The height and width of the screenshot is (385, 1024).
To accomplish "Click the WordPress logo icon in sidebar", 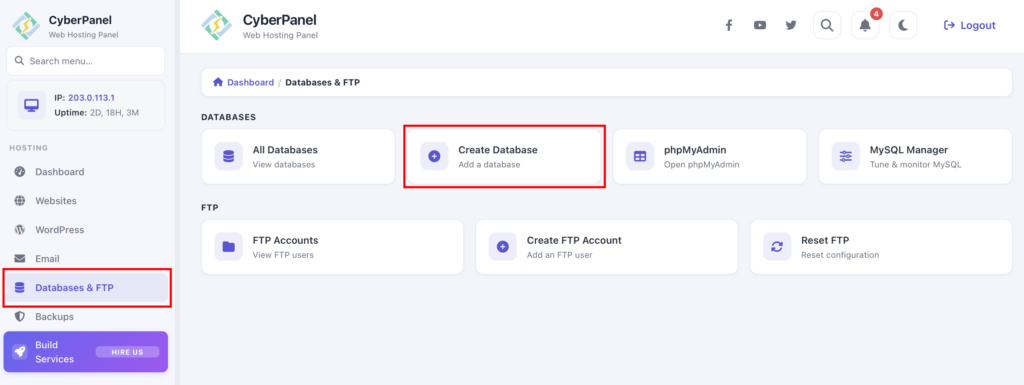I will pyautogui.click(x=20, y=230).
